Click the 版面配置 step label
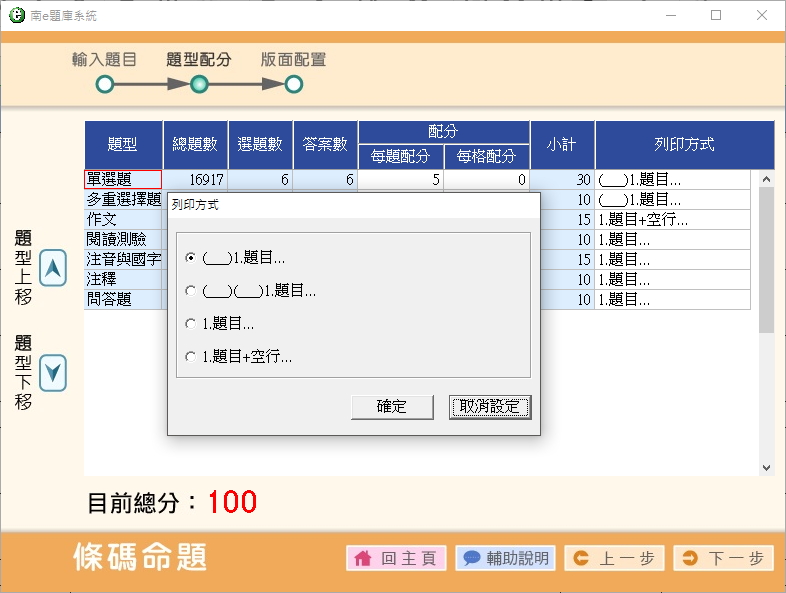Image resolution: width=786 pixels, height=593 pixels. [x=293, y=60]
